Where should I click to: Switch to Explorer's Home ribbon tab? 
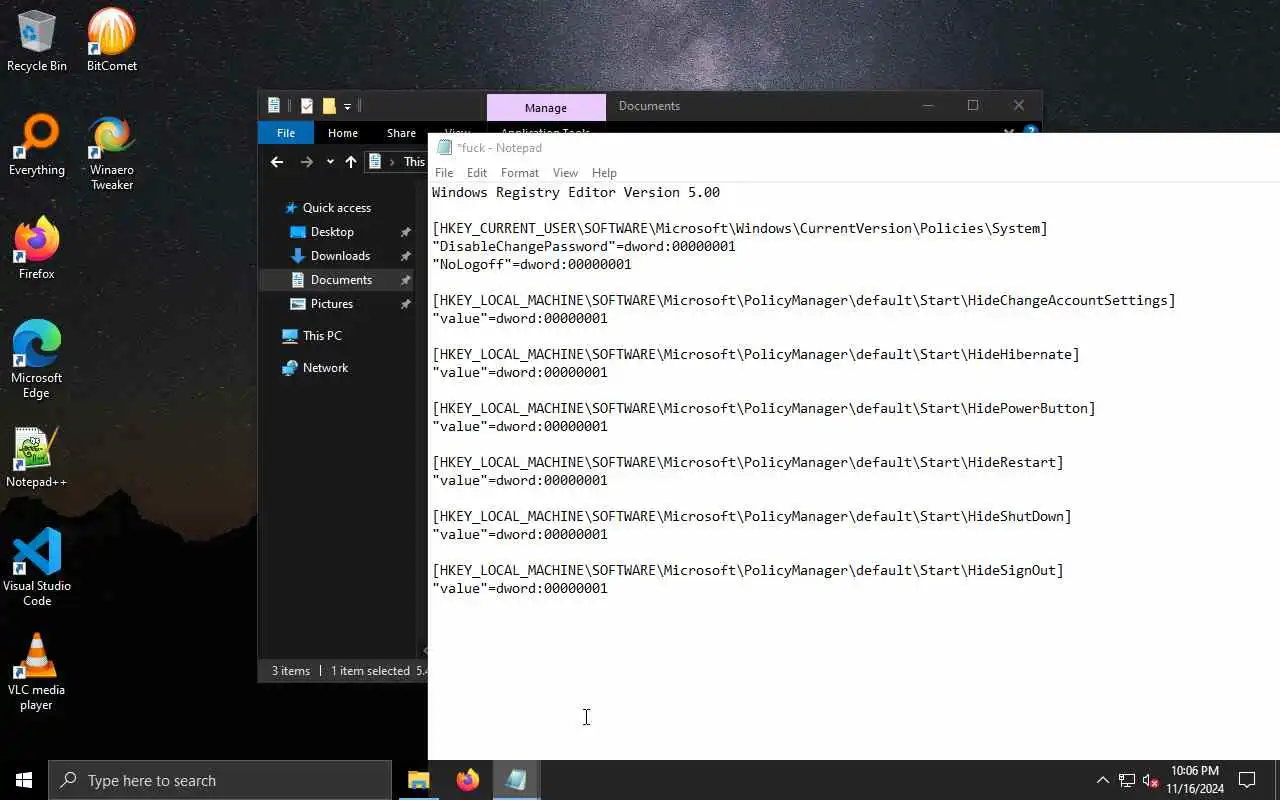point(343,133)
